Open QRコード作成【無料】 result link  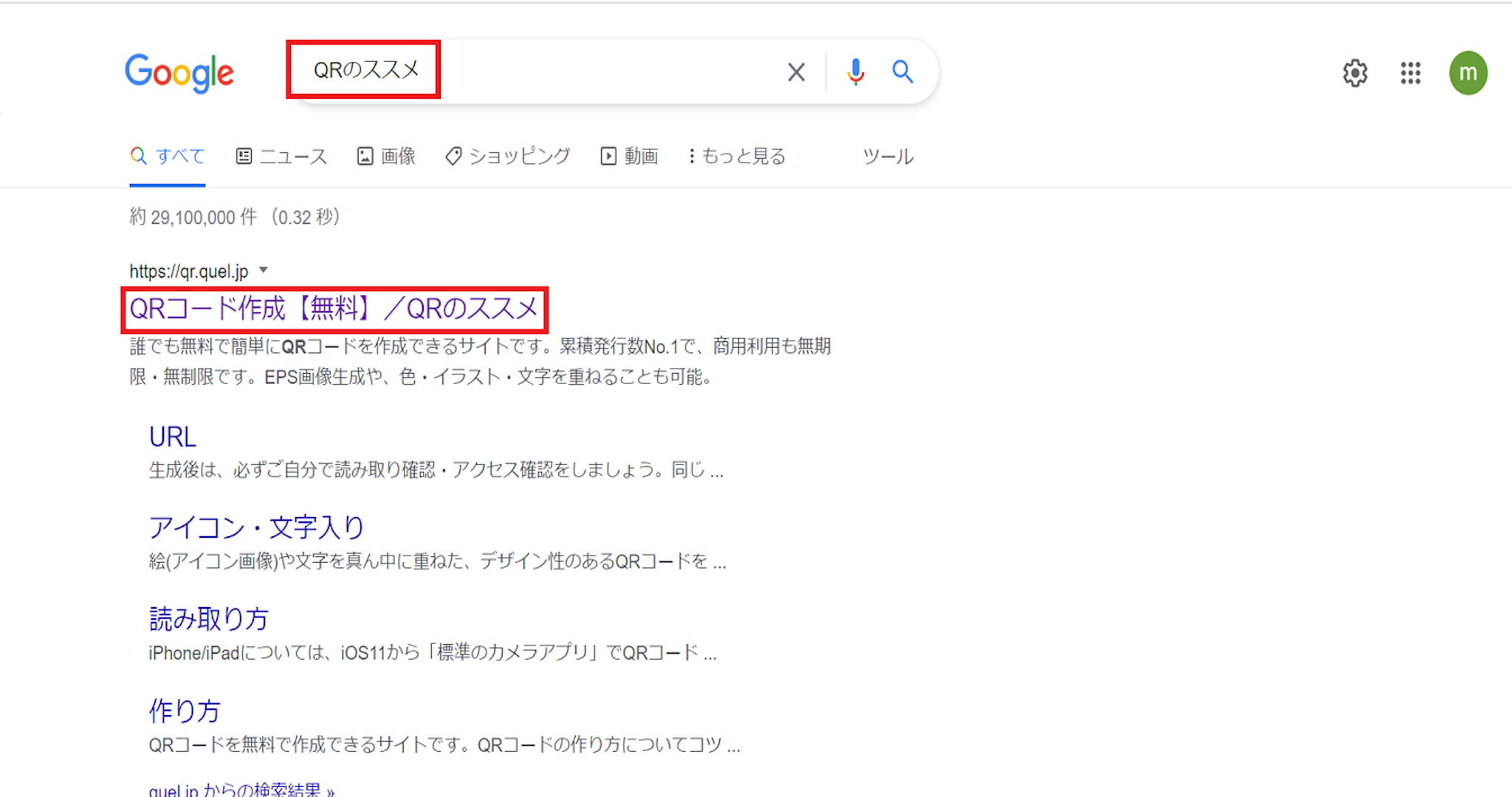(x=334, y=309)
